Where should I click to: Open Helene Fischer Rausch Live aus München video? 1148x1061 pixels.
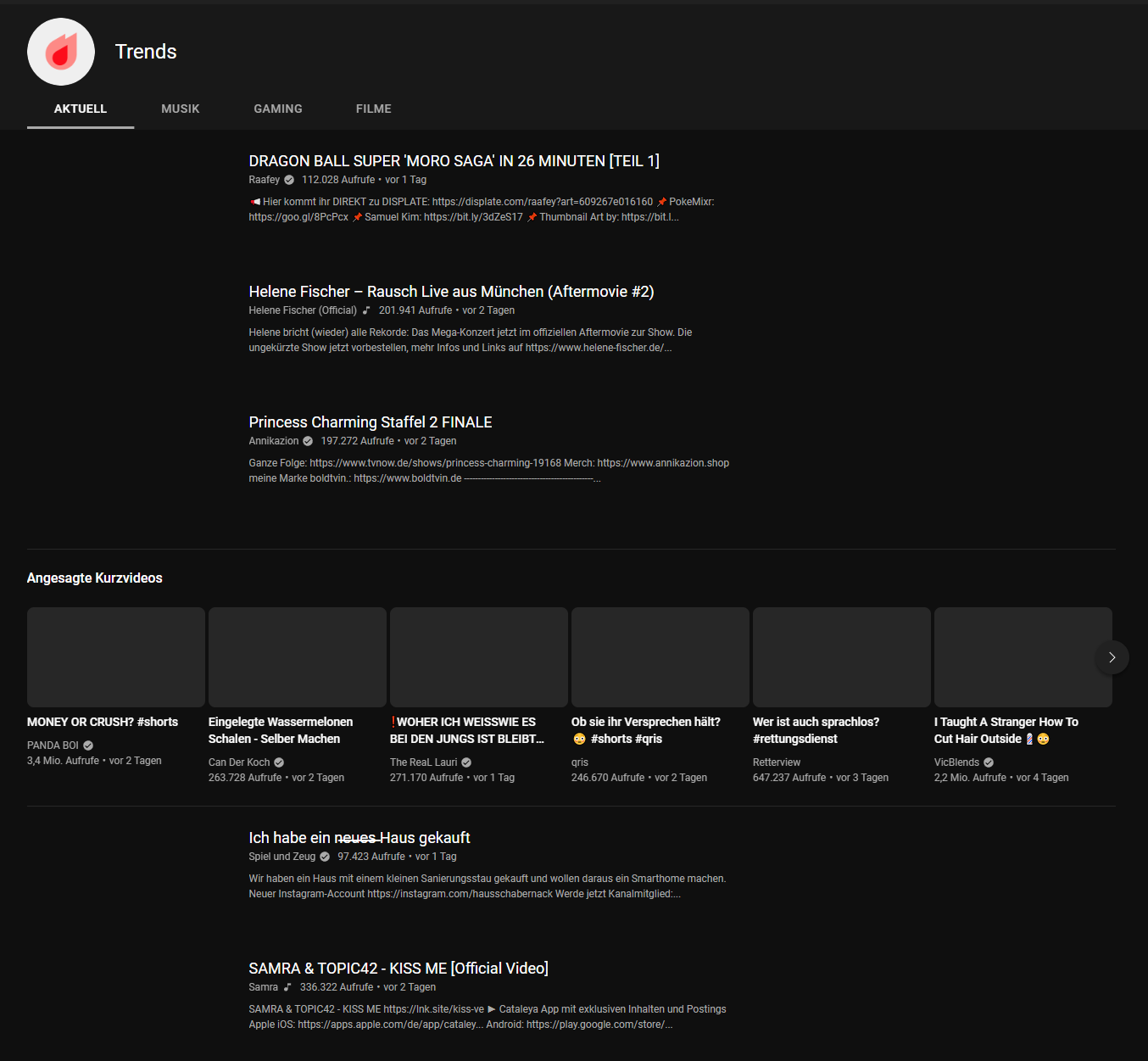[451, 292]
